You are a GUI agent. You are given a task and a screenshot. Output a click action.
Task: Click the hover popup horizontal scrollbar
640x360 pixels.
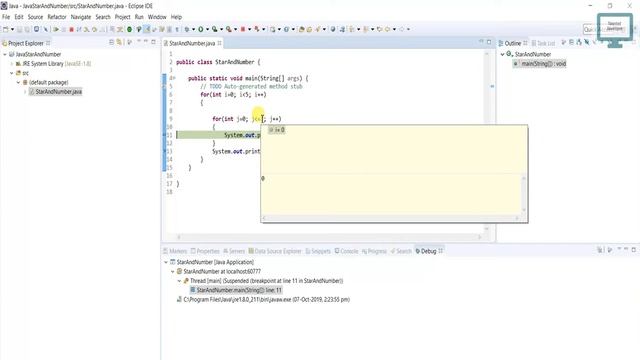click(x=391, y=218)
